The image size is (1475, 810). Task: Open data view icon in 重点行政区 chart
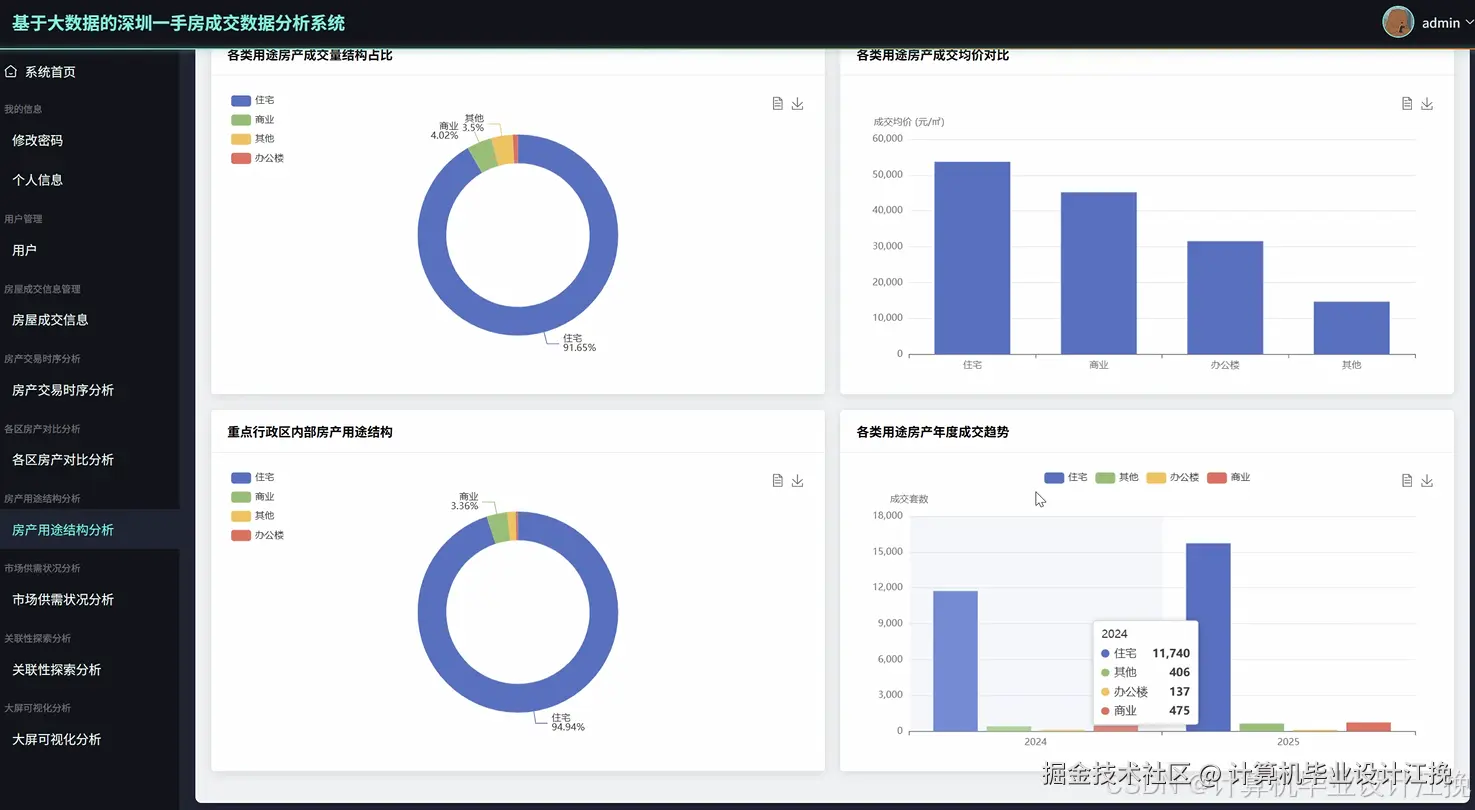coord(778,481)
